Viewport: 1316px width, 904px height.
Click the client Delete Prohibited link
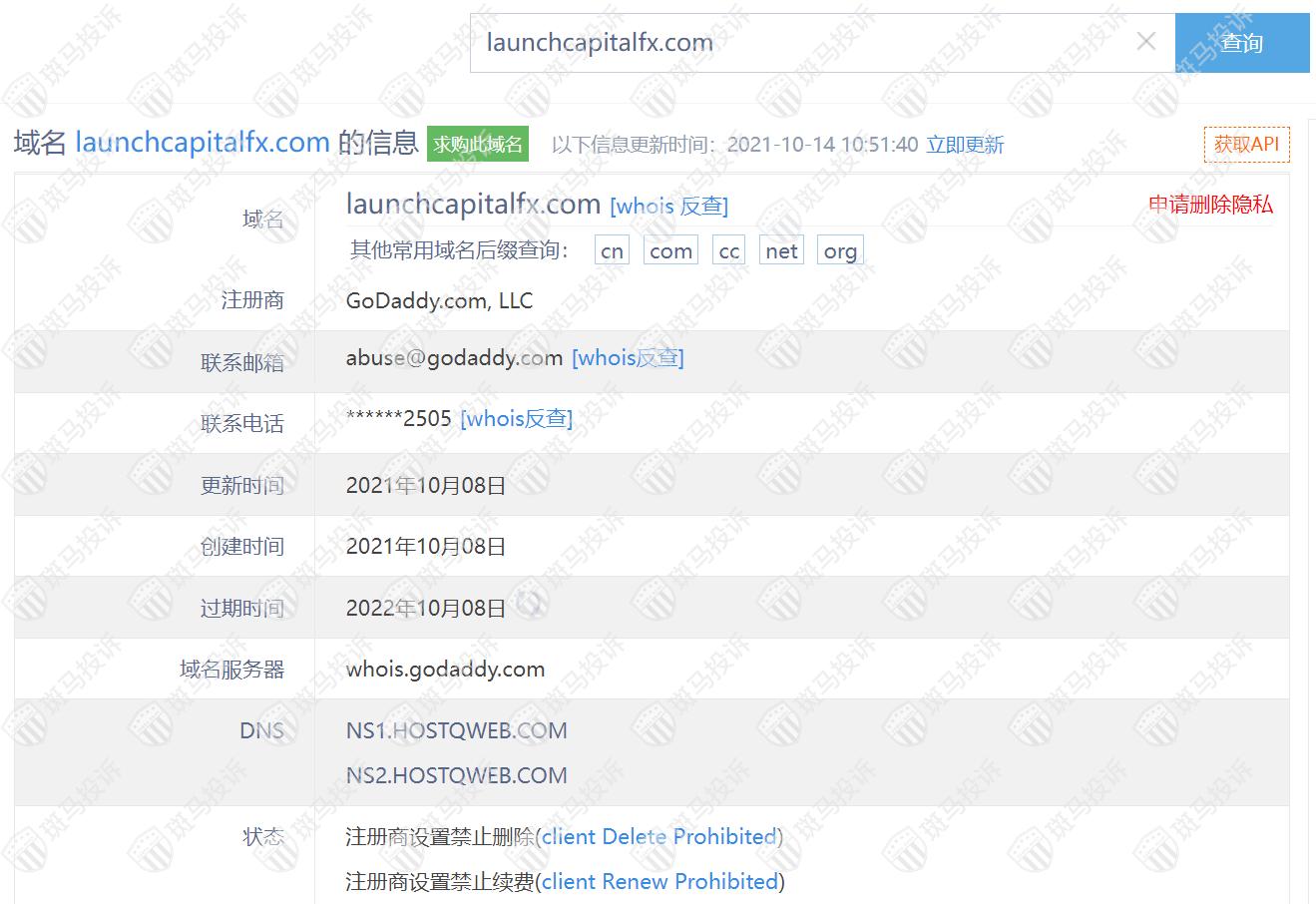pyautogui.click(x=658, y=836)
